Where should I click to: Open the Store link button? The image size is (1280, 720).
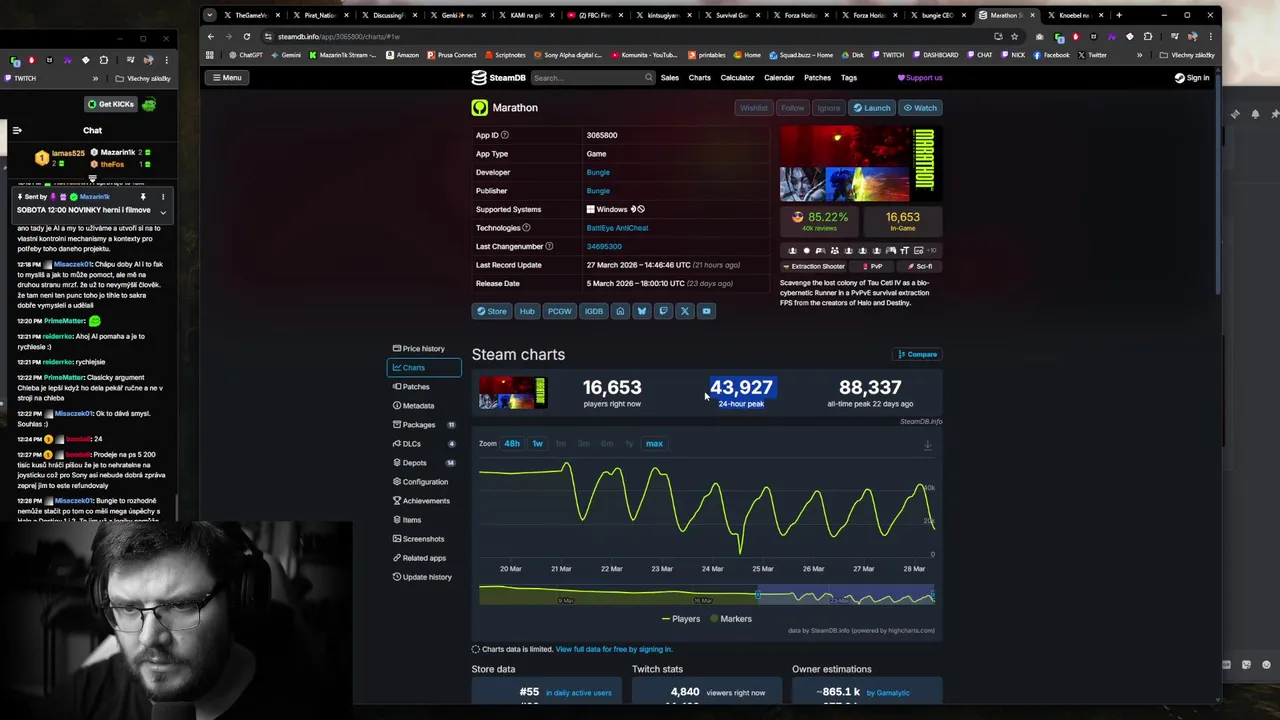click(491, 311)
